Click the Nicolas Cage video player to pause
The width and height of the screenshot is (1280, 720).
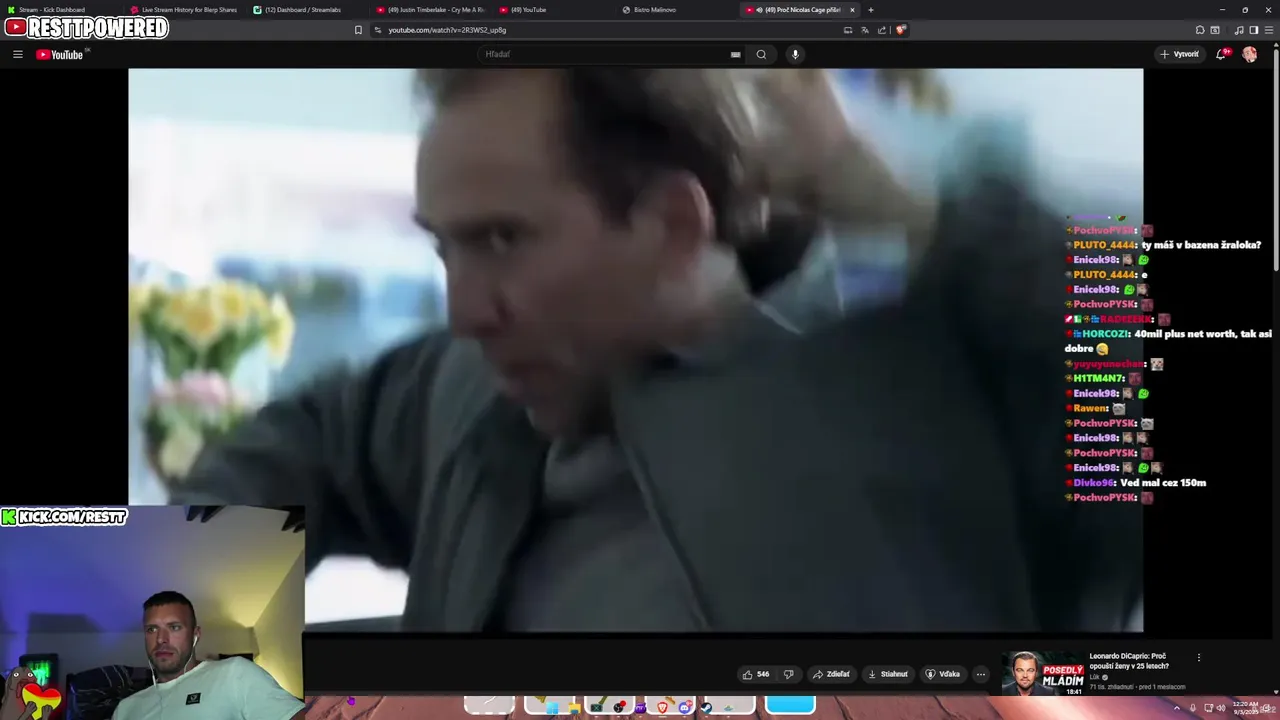pos(635,350)
